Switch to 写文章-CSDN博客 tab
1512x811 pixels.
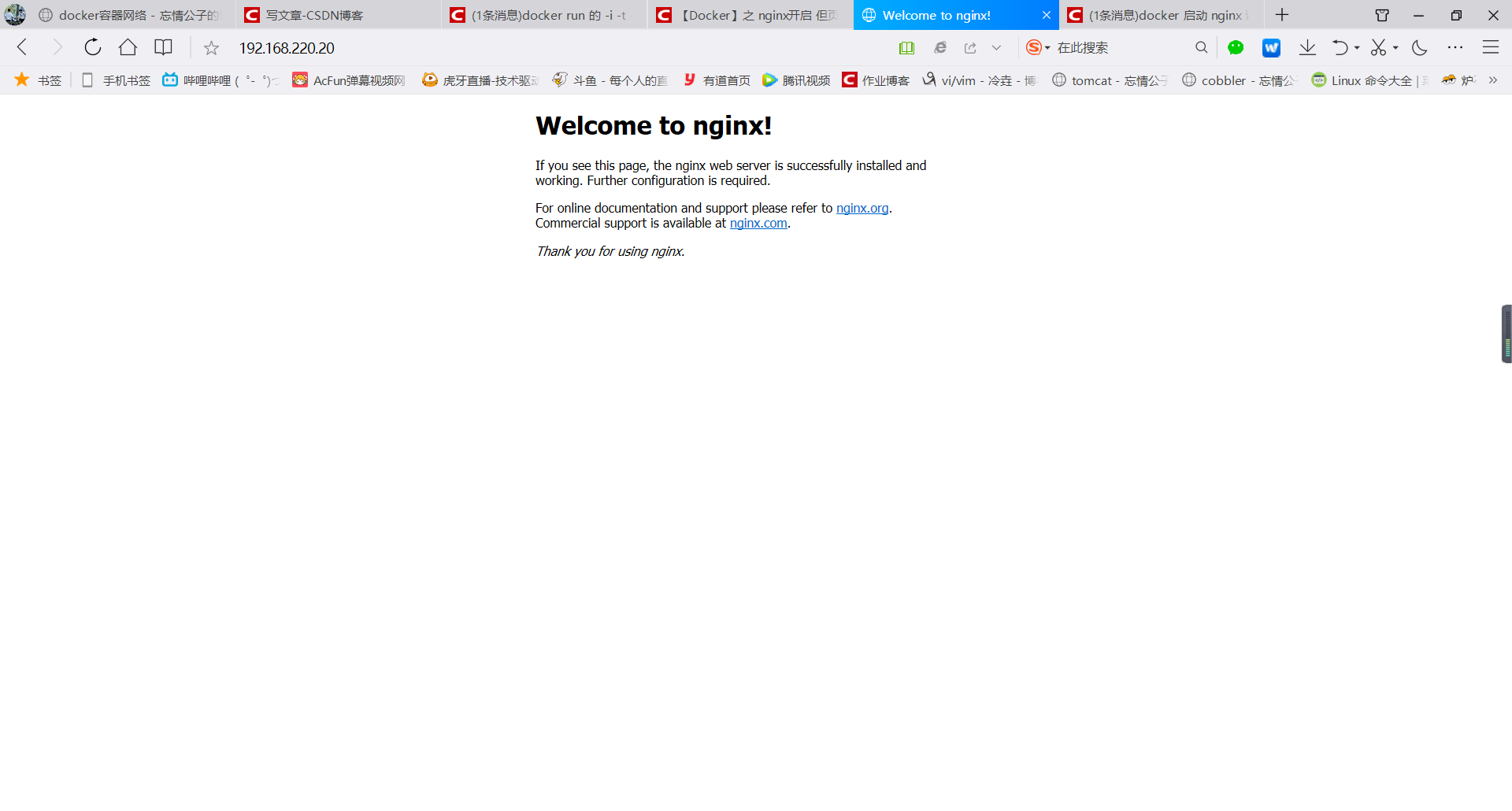[339, 15]
